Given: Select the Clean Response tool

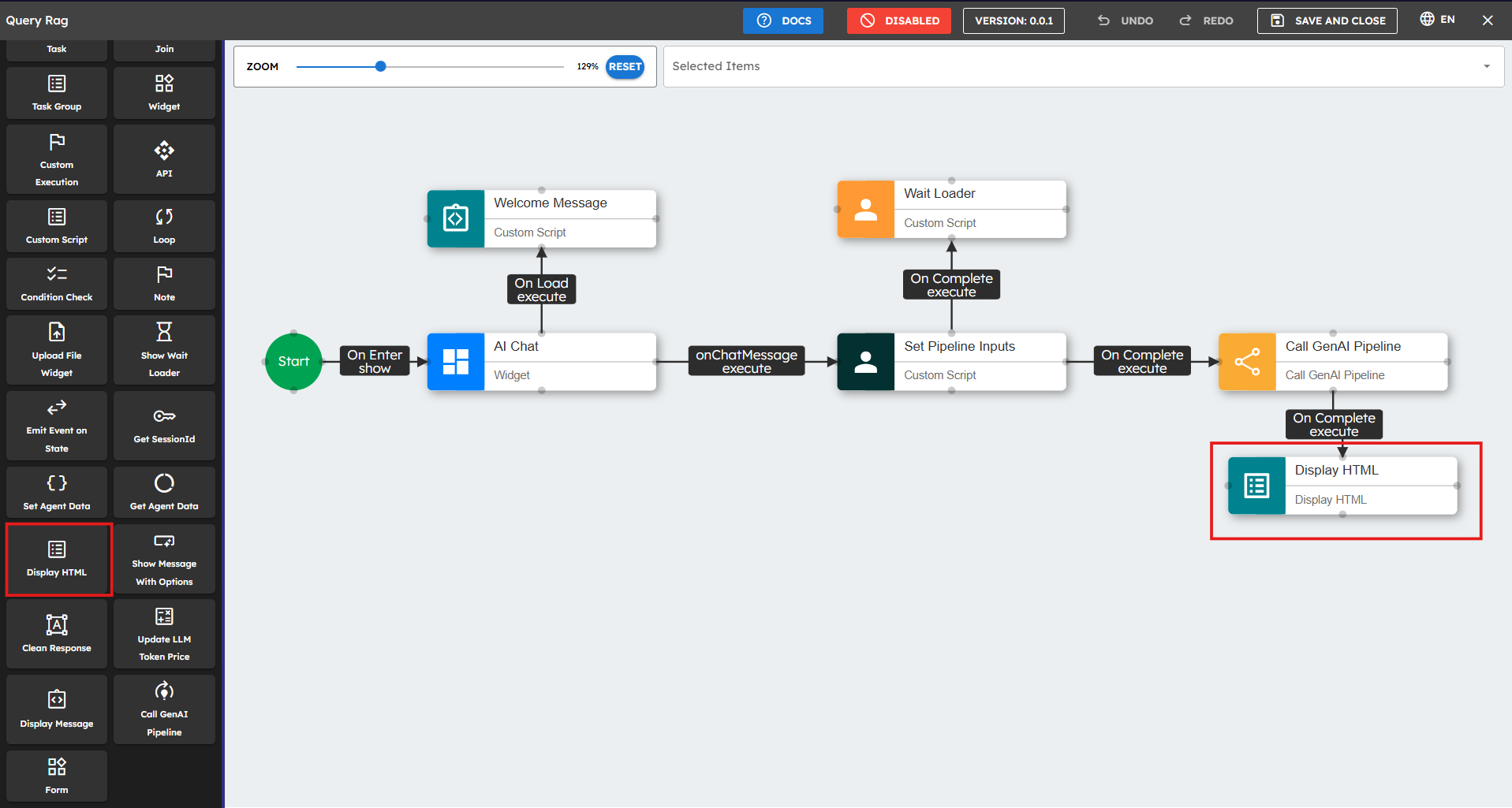Looking at the screenshot, I should tap(57, 634).
